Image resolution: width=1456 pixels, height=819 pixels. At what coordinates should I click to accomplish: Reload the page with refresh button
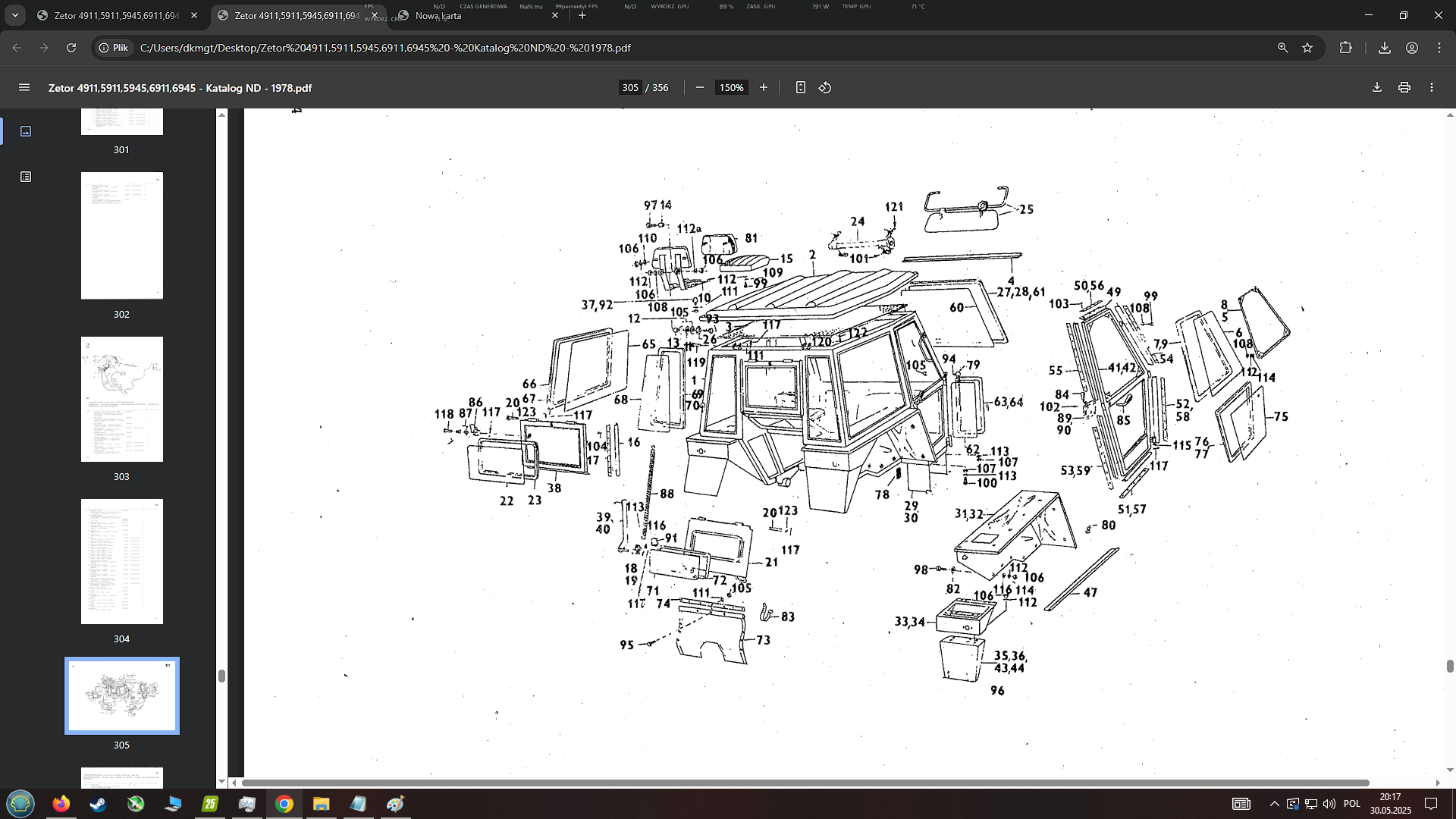(x=71, y=48)
